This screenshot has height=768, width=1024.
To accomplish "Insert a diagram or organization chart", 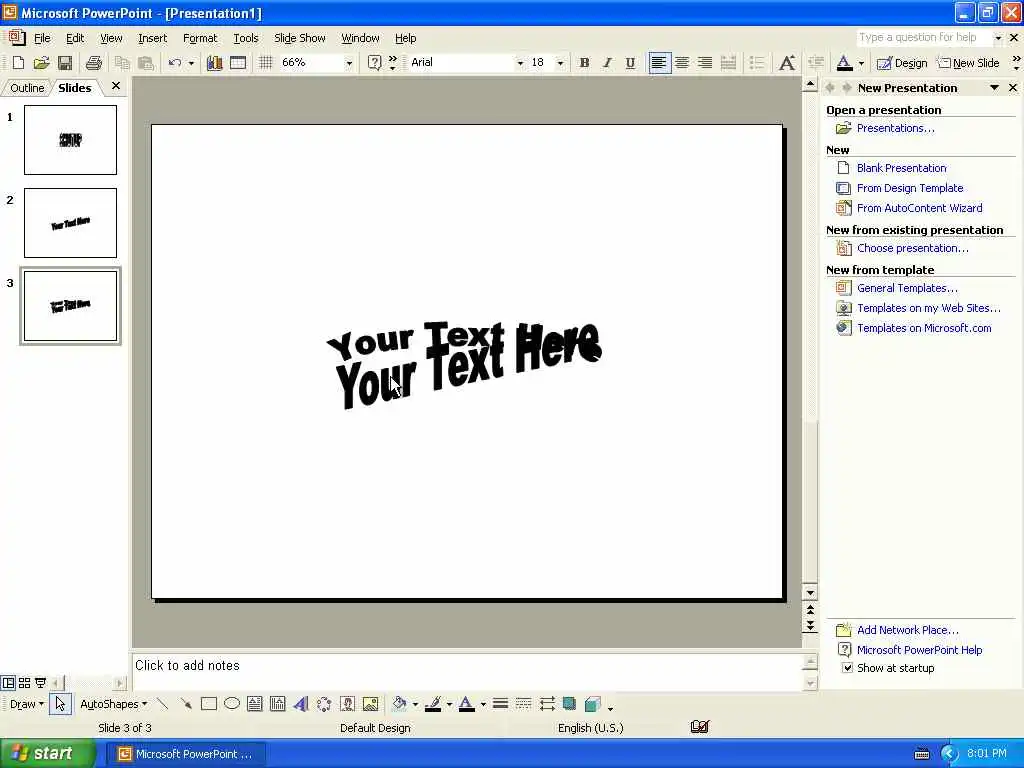I will click(x=324, y=704).
